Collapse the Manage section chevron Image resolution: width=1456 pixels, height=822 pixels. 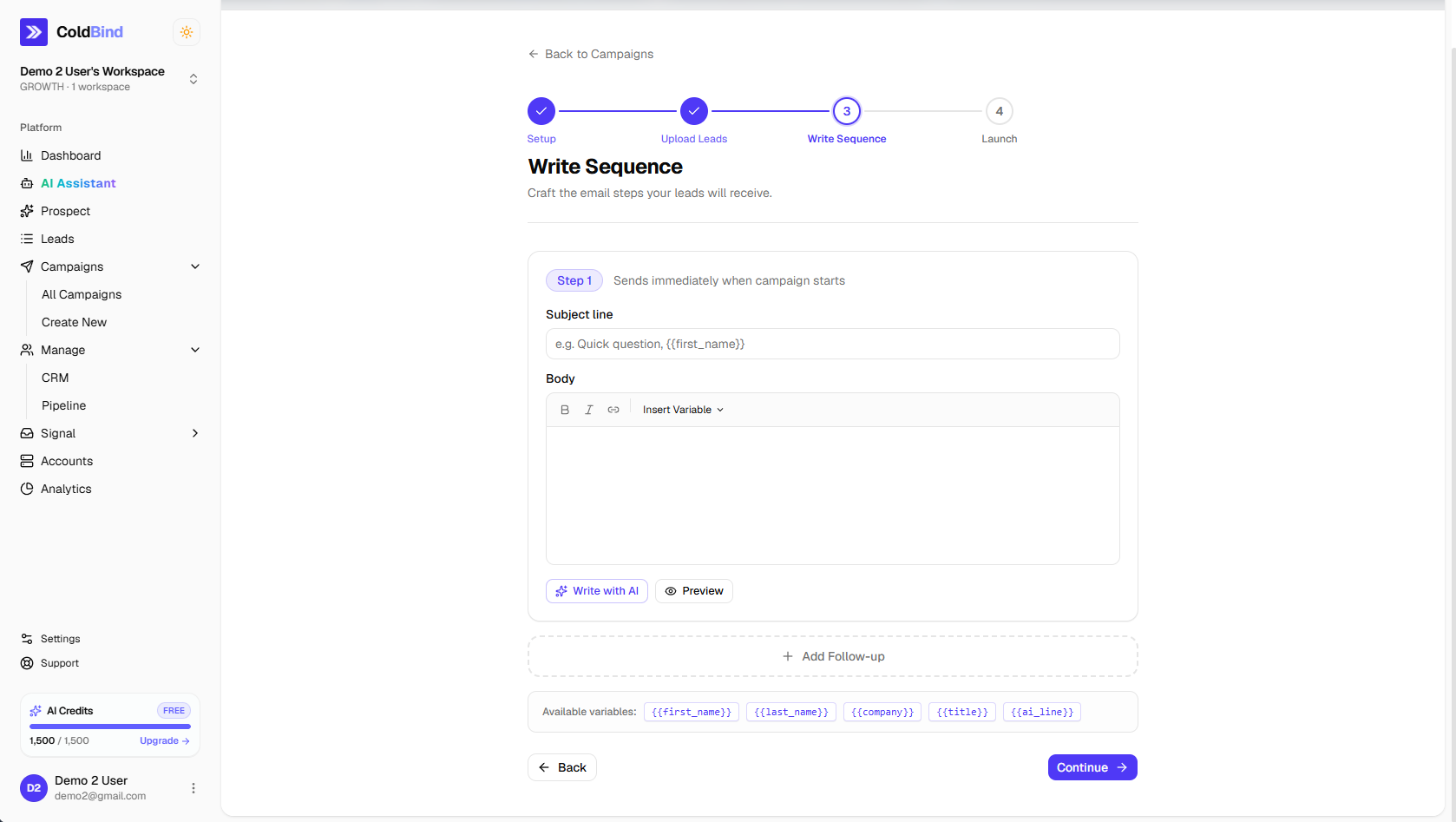(195, 350)
